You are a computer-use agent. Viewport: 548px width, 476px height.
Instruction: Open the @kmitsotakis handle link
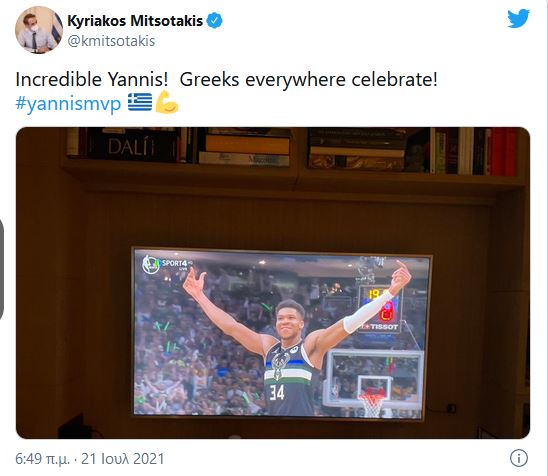111,41
